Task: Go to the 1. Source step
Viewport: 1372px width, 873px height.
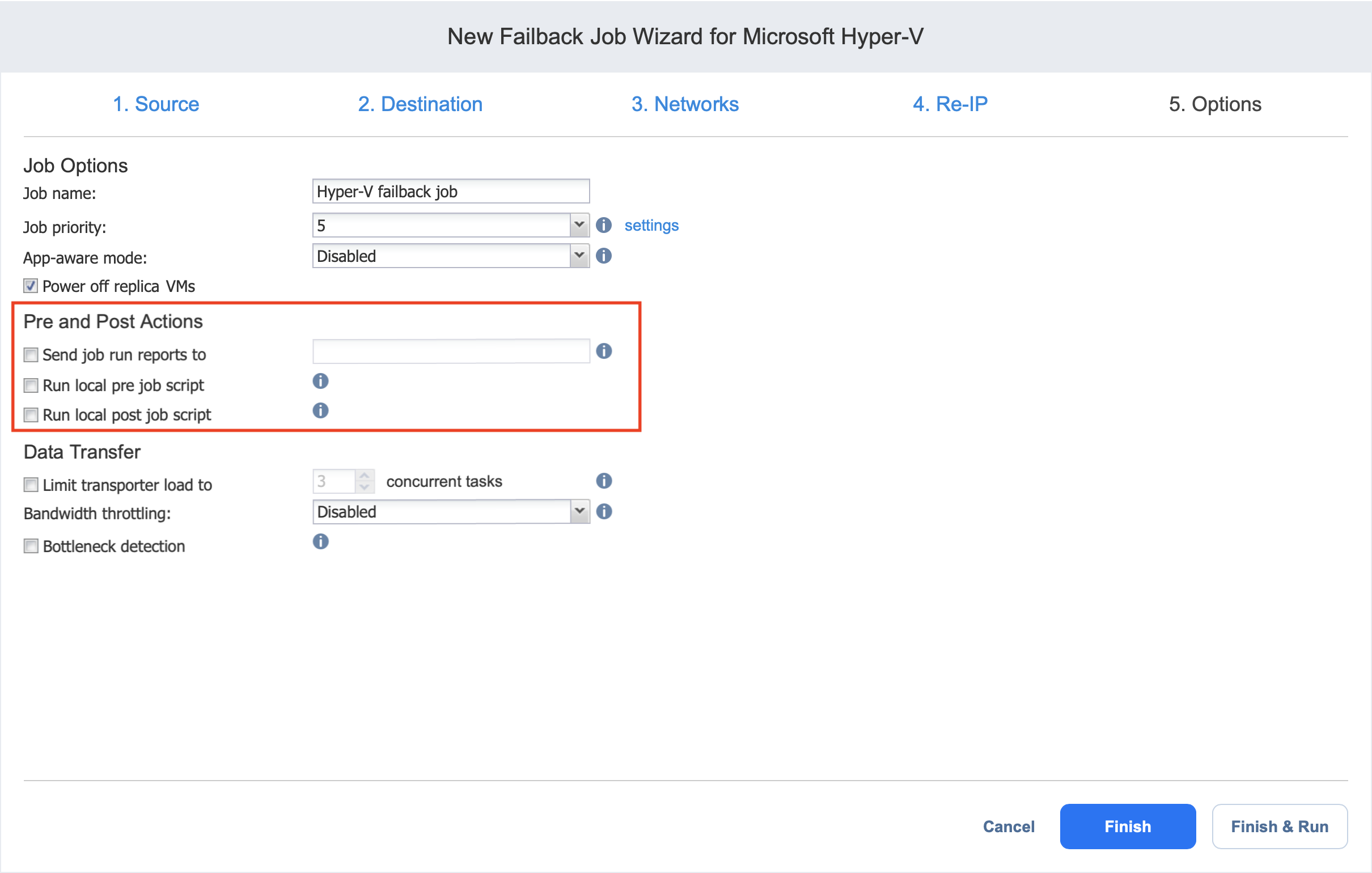Action: 155,104
